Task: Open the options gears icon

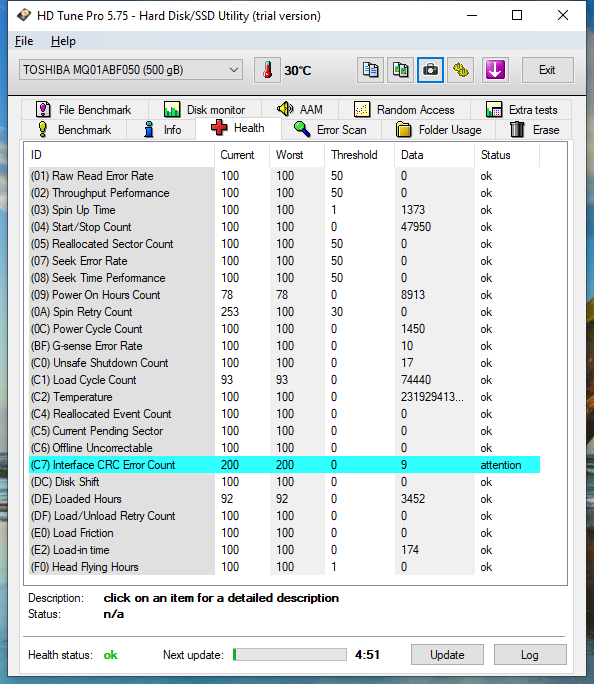Action: click(461, 70)
